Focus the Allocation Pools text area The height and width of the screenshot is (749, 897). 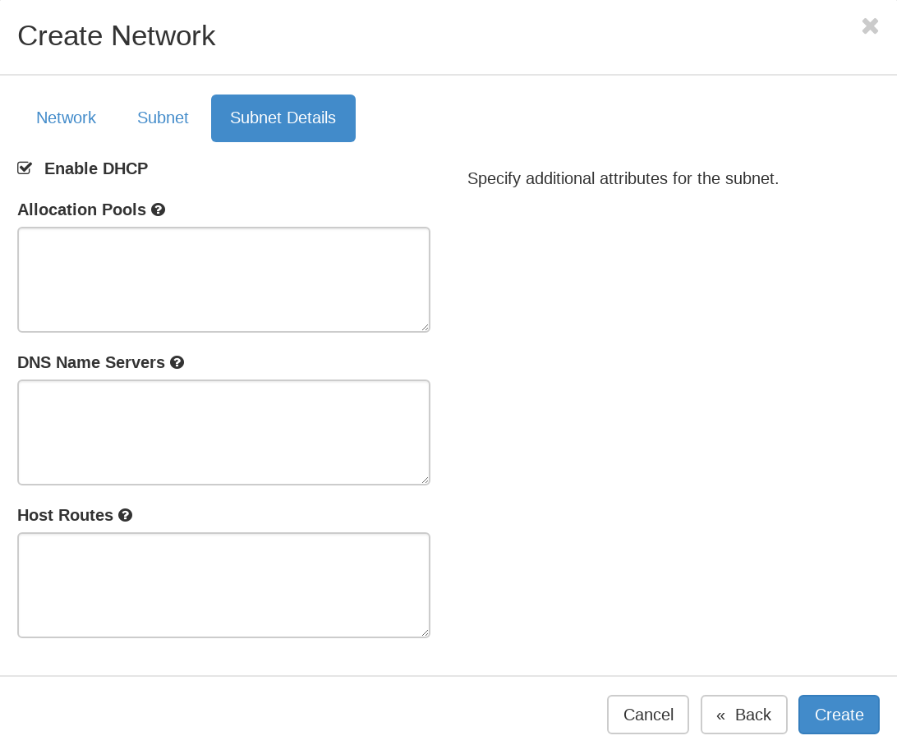pos(223,279)
